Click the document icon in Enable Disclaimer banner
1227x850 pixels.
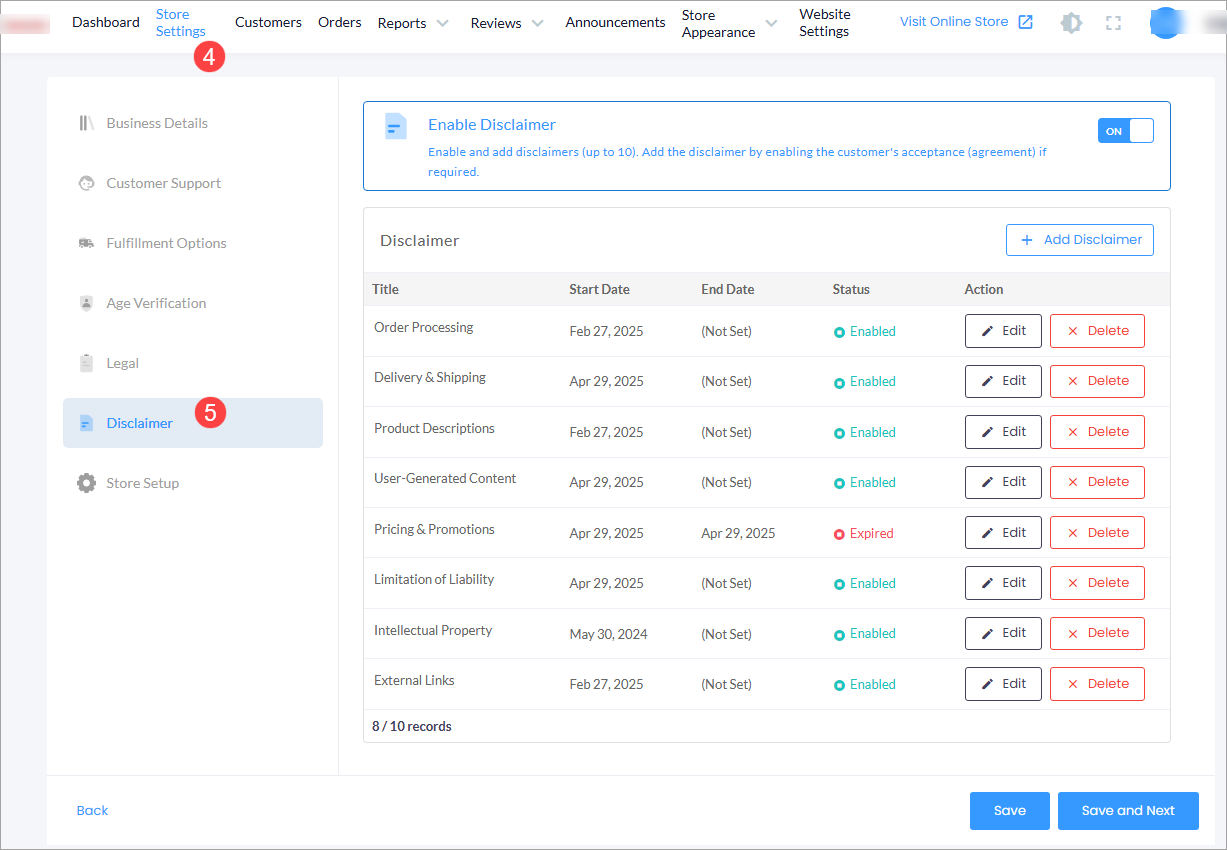pos(396,126)
